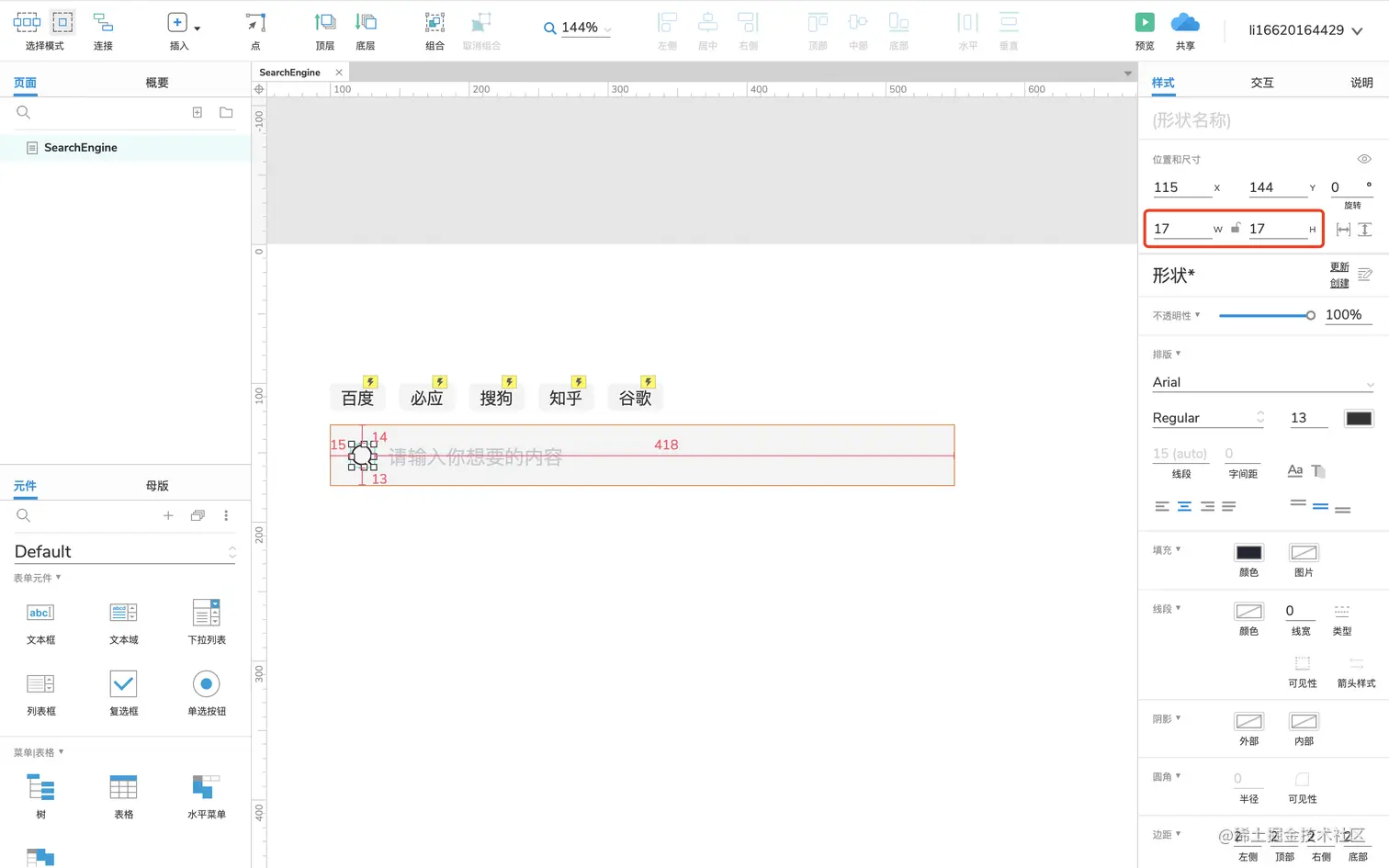Click the 必应 button on canvas

coord(427,398)
